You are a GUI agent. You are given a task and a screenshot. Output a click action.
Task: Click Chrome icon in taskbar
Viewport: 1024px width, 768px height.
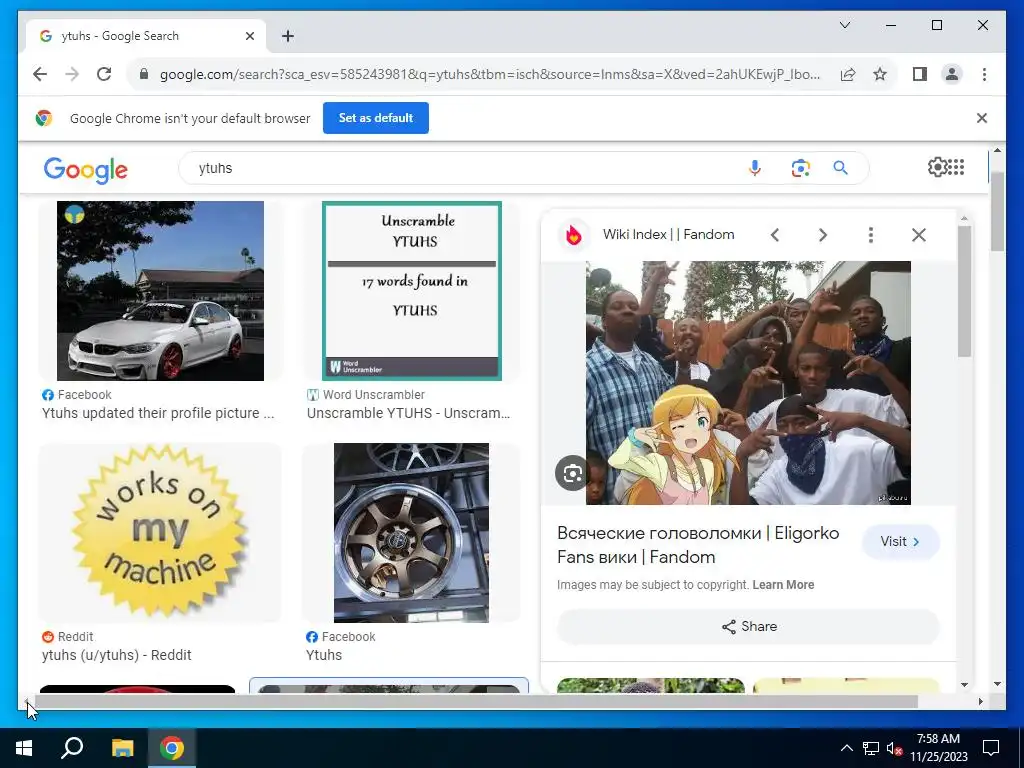click(172, 748)
